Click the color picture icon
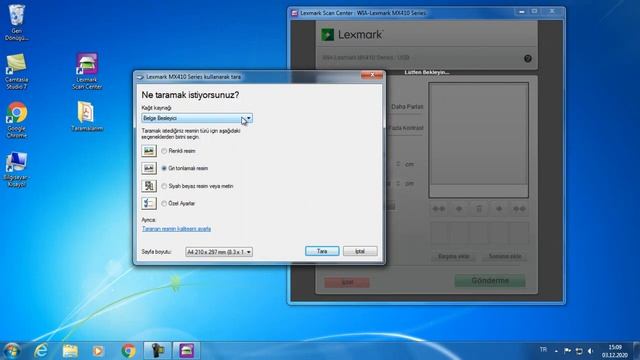 149,151
